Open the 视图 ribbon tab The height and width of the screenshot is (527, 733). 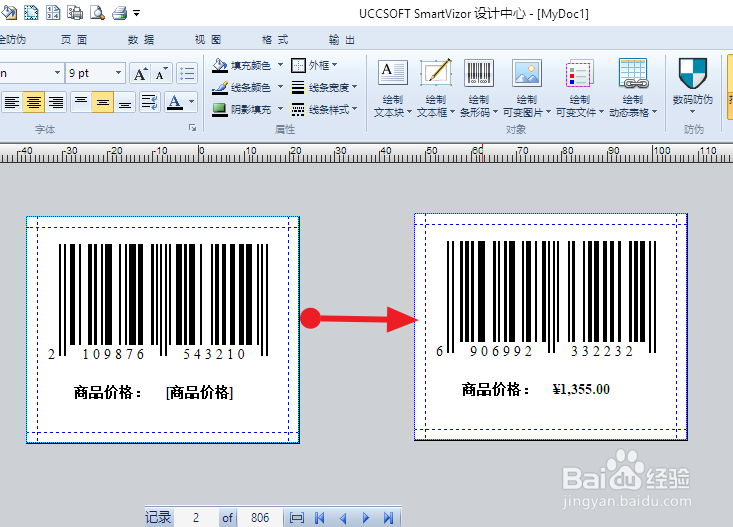208,40
